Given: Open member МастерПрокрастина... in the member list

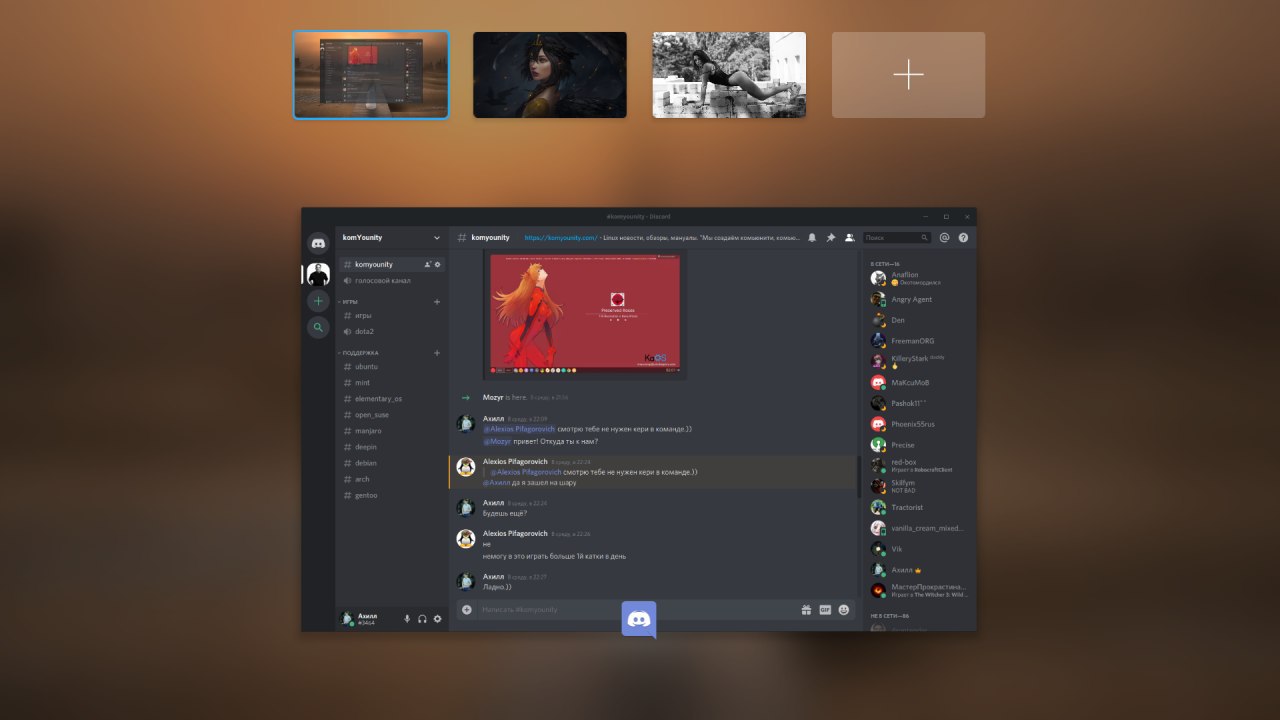Looking at the screenshot, I should click(917, 590).
